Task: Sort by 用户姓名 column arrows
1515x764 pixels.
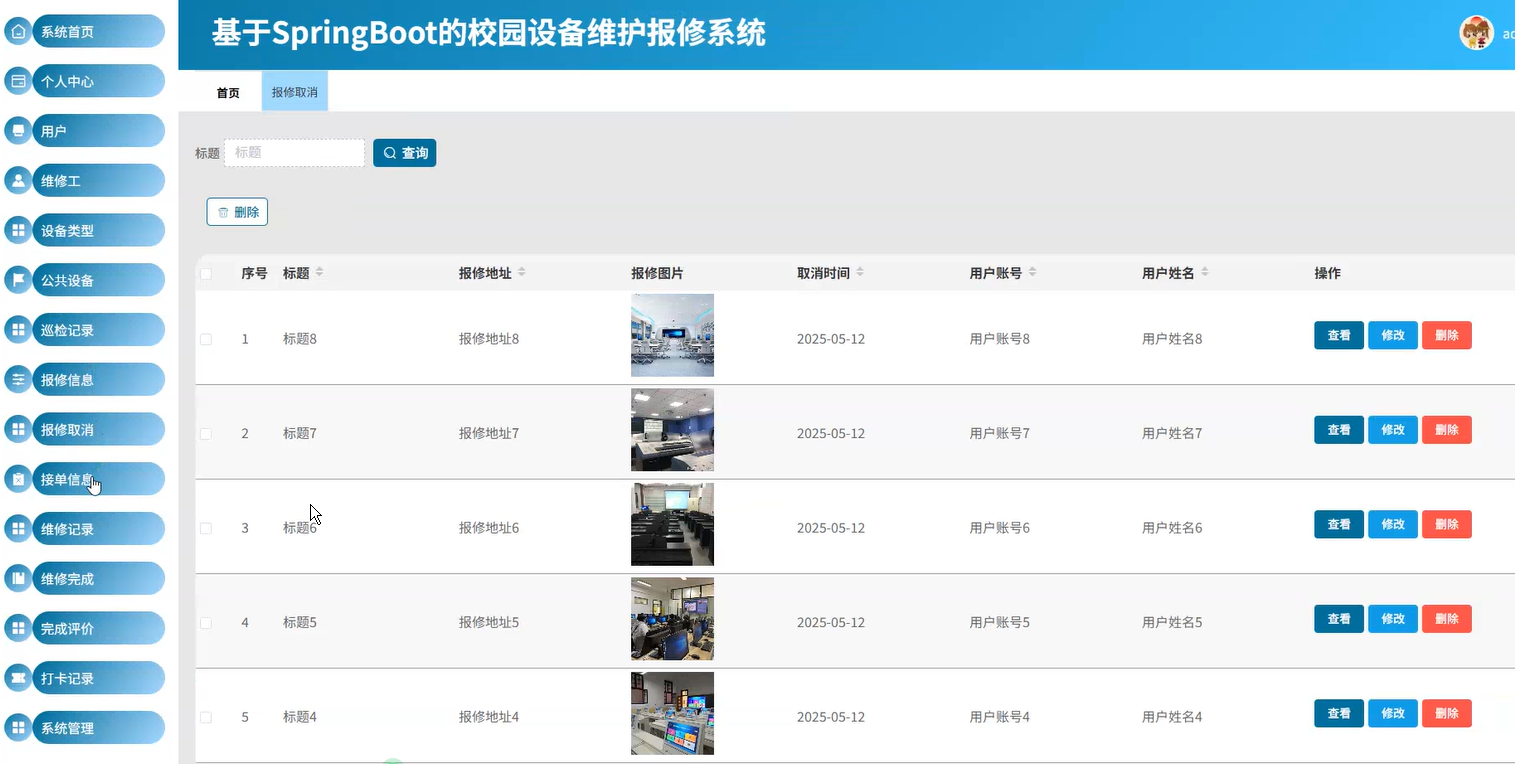Action: point(1204,273)
